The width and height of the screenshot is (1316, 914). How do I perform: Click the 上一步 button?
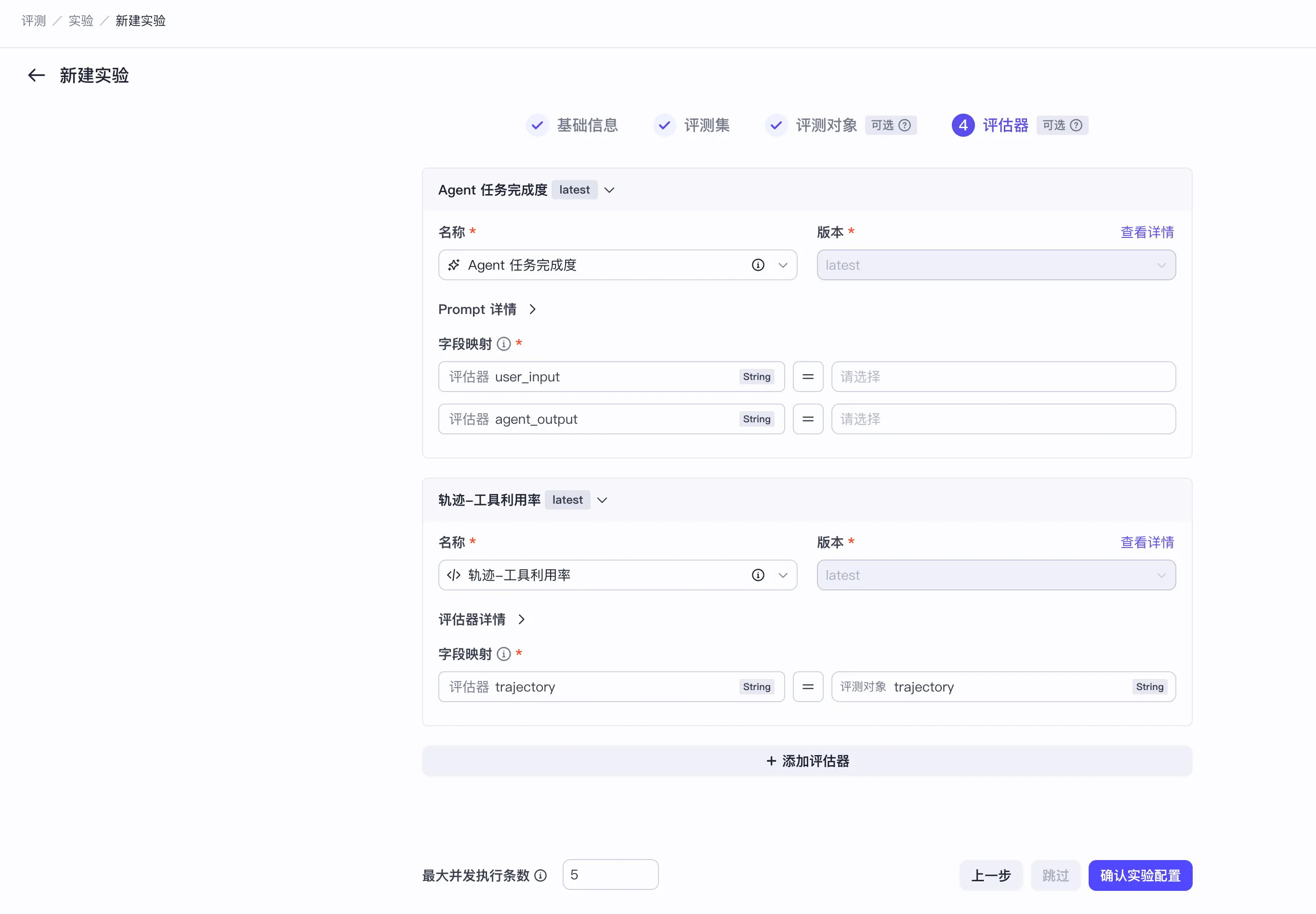click(991, 875)
